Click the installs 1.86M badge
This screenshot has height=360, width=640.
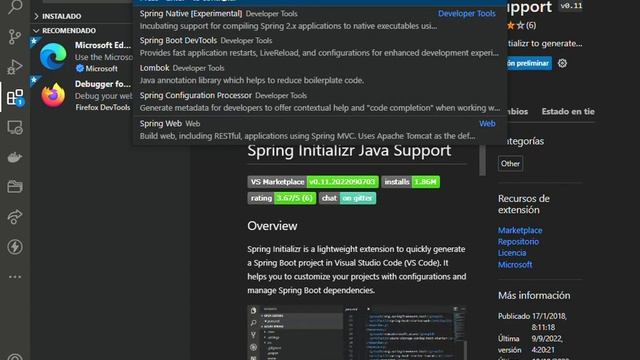click(x=410, y=182)
